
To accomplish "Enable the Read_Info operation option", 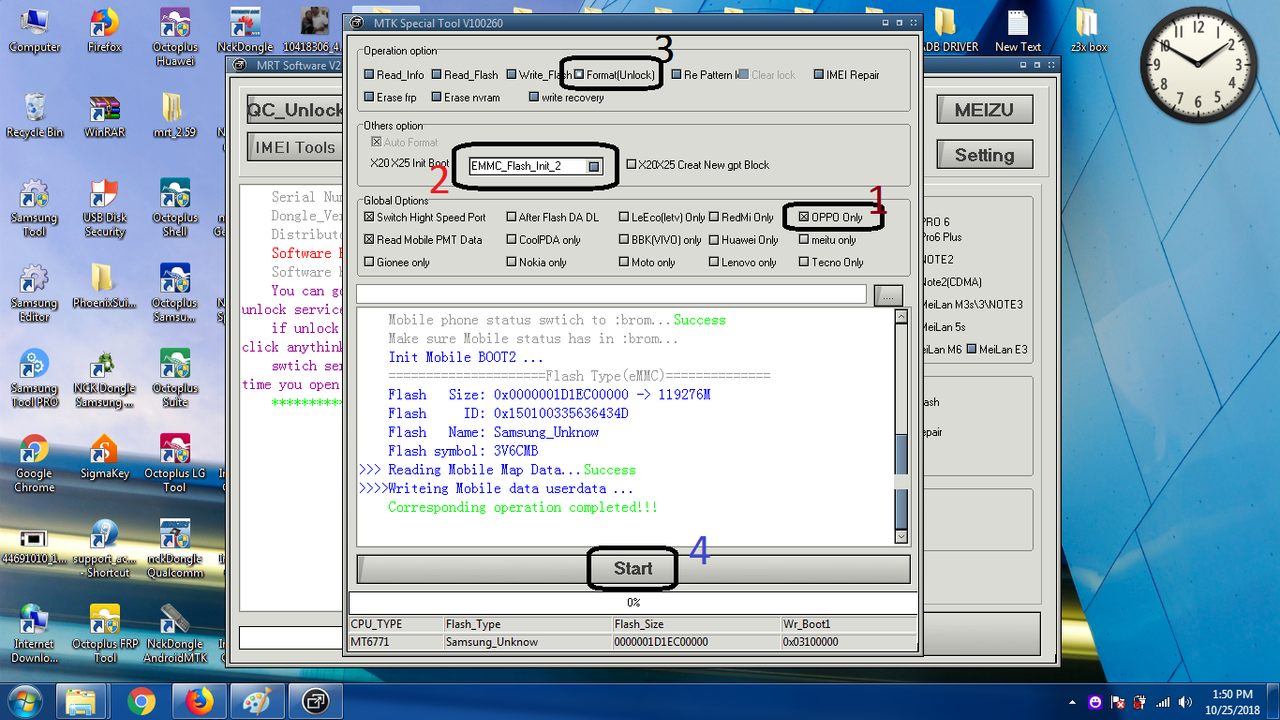I will tap(369, 75).
